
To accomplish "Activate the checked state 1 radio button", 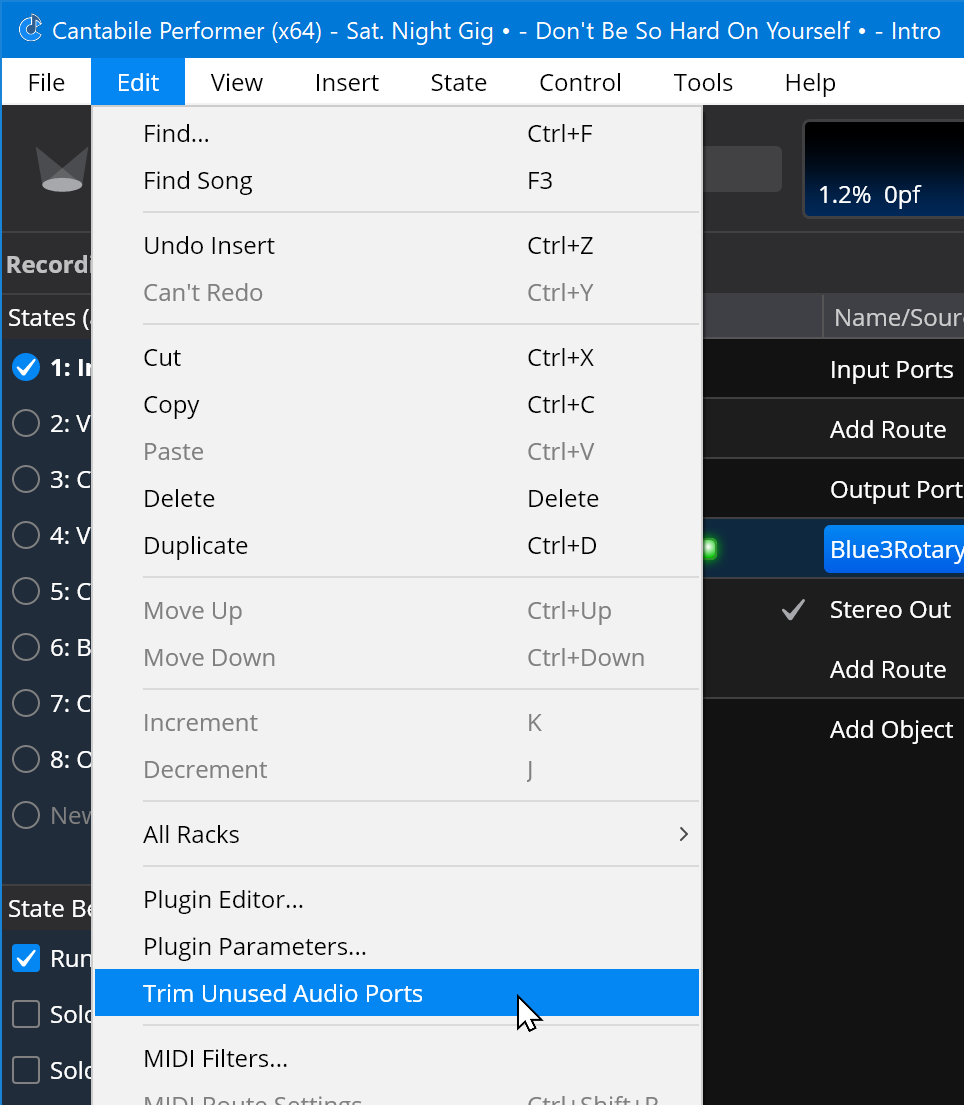I will [26, 368].
